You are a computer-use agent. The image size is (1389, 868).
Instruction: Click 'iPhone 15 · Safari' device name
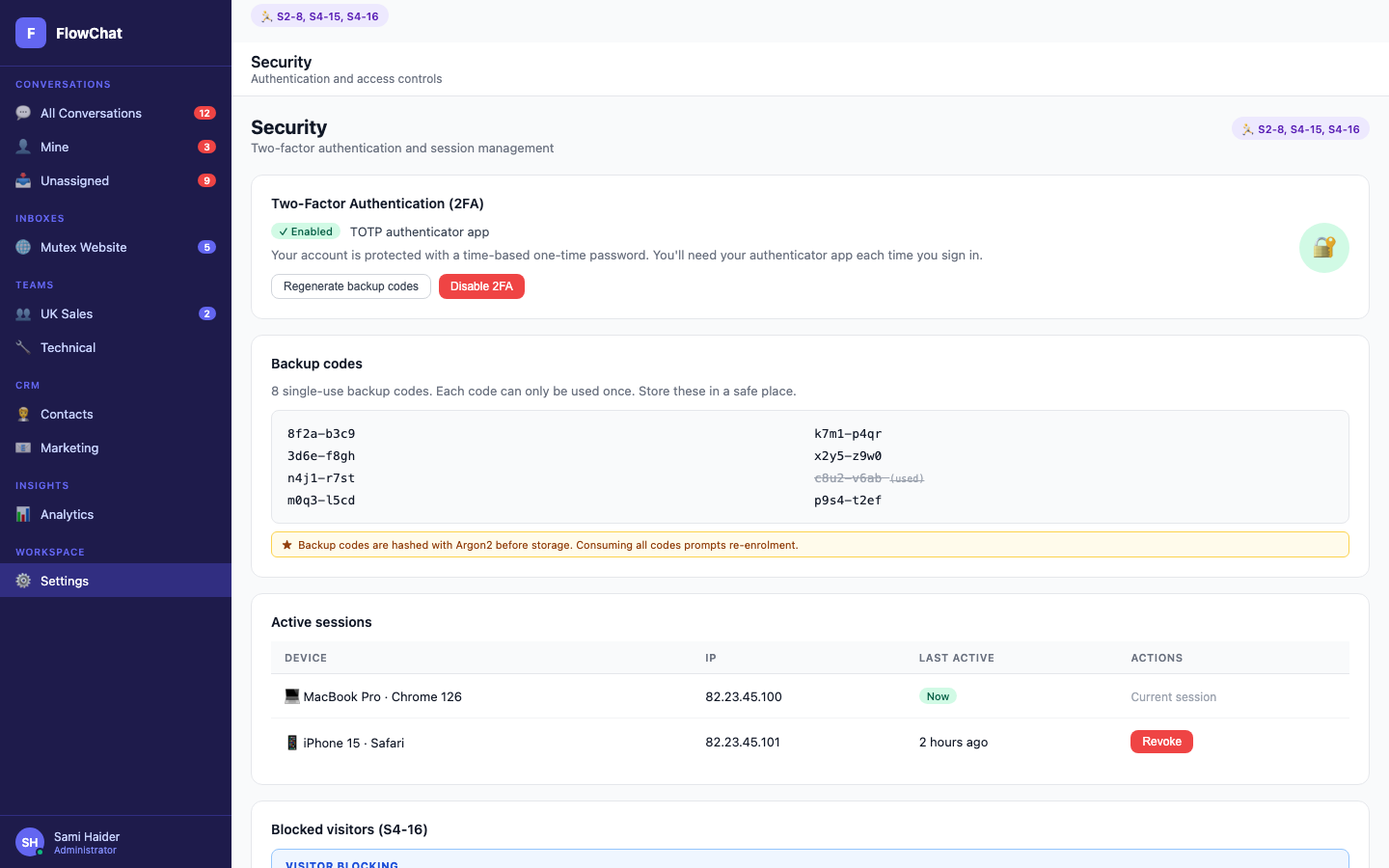(x=354, y=743)
